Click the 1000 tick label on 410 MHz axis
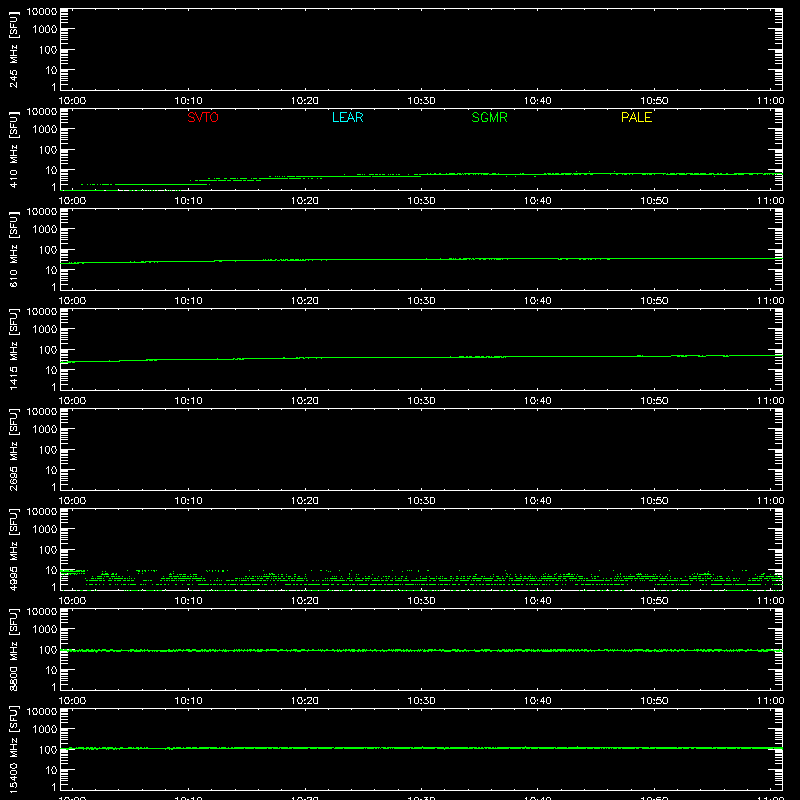Viewport: 800px width, 800px height. pos(45,130)
